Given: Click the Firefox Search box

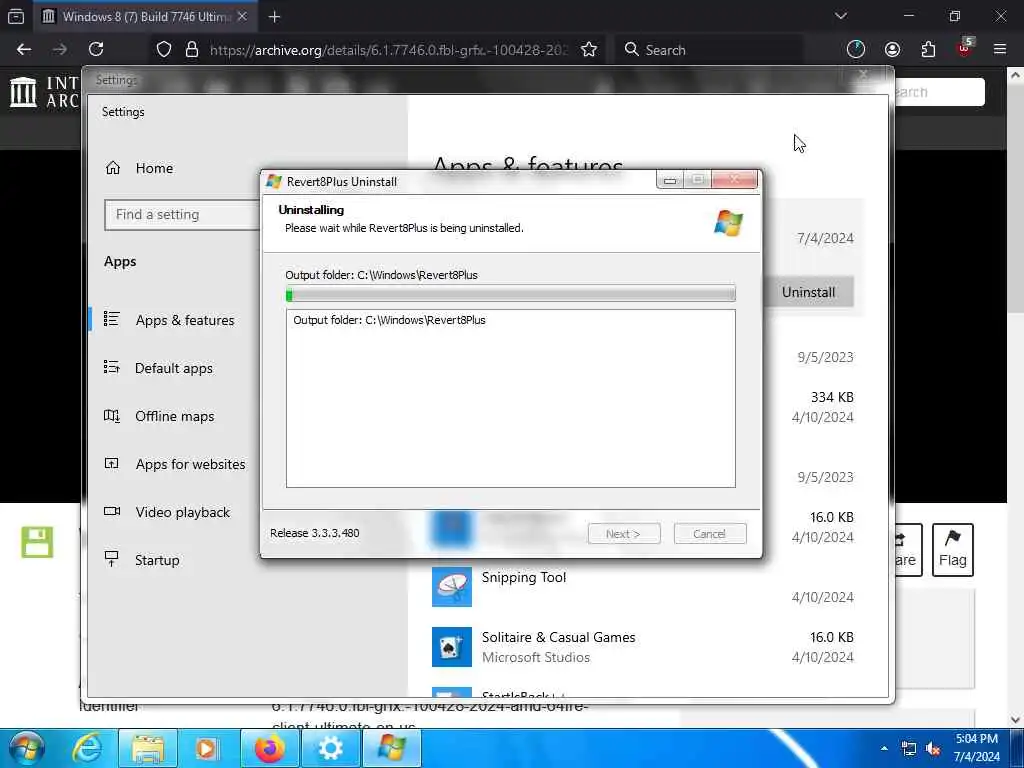Looking at the screenshot, I should (710, 50).
